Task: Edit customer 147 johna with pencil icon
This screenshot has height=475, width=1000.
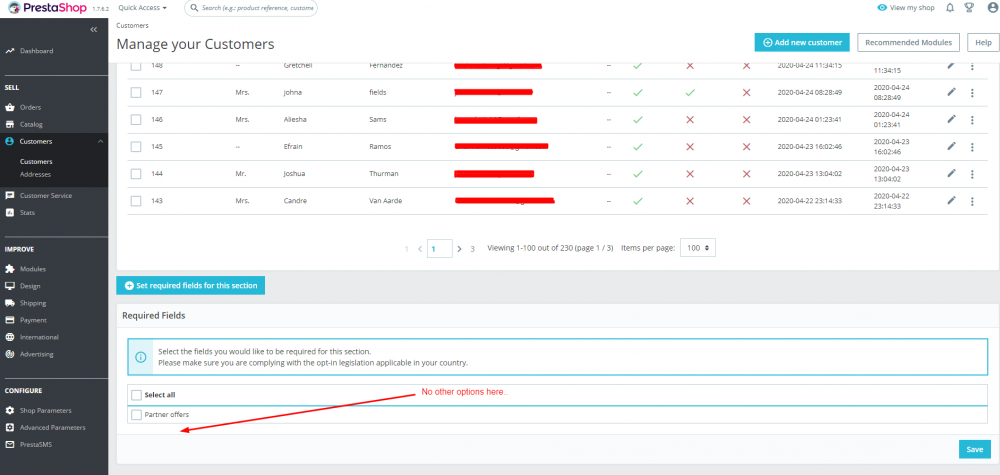Action: pyautogui.click(x=952, y=92)
